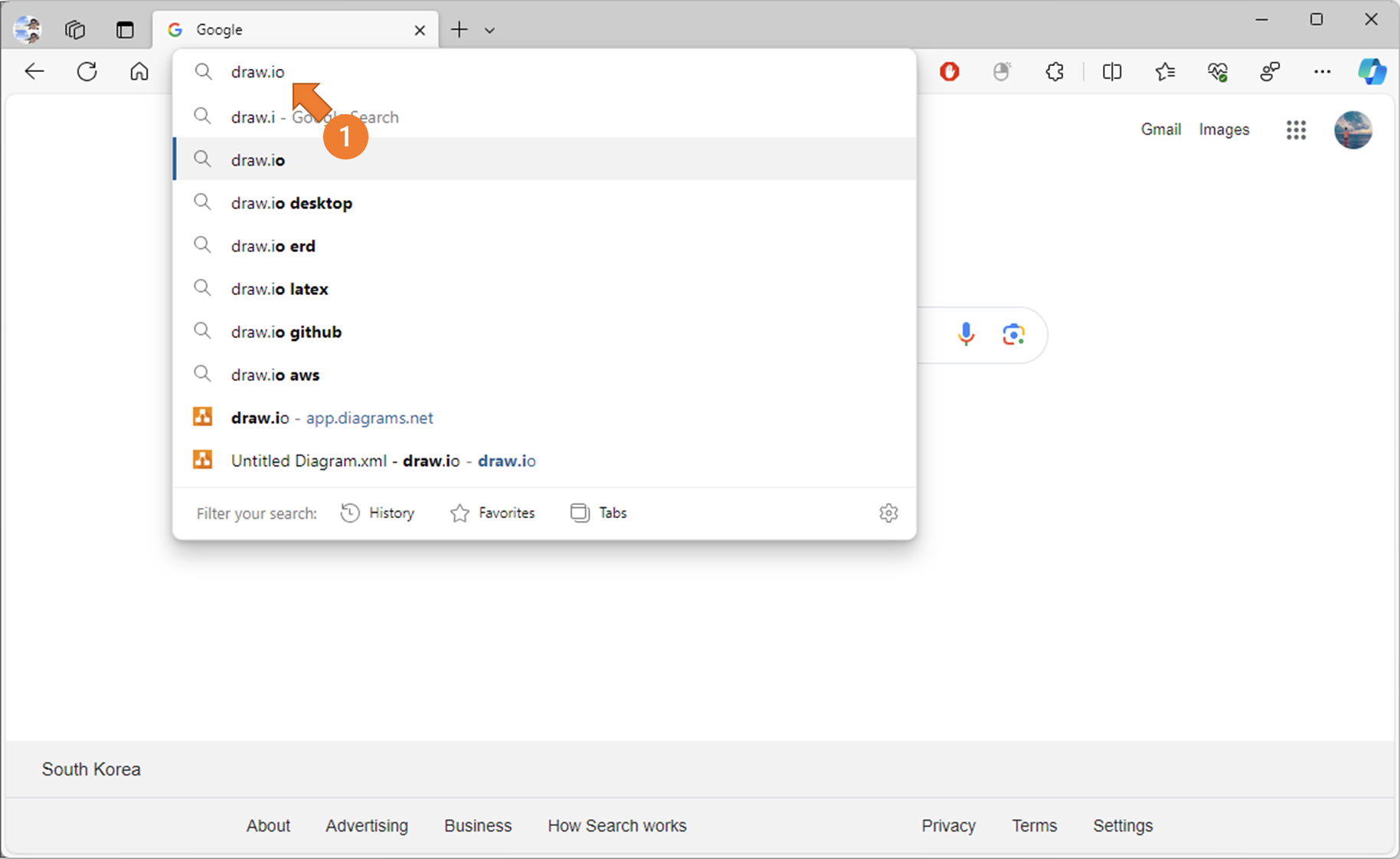Image resolution: width=1400 pixels, height=859 pixels.
Task: Open the Advertising footer link
Action: point(367,826)
